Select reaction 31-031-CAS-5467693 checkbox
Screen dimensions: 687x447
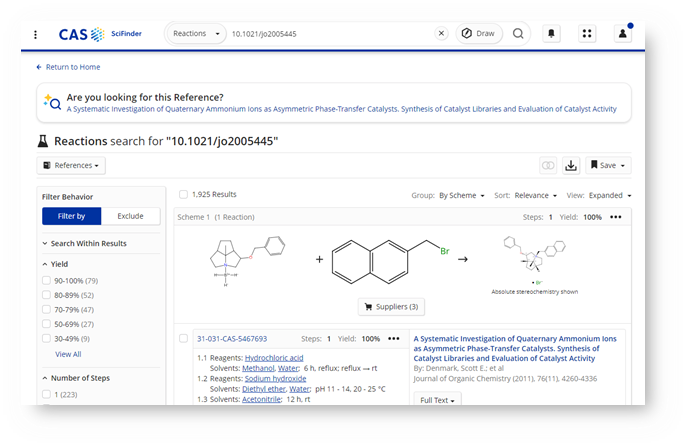[184, 338]
